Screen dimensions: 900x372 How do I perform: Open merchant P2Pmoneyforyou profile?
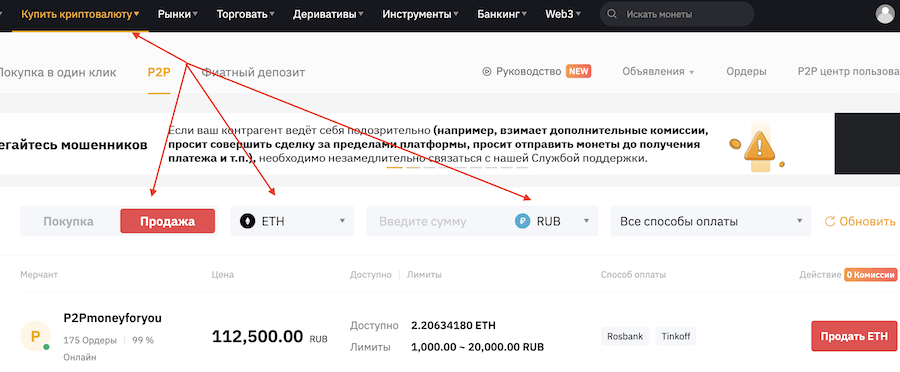112,319
